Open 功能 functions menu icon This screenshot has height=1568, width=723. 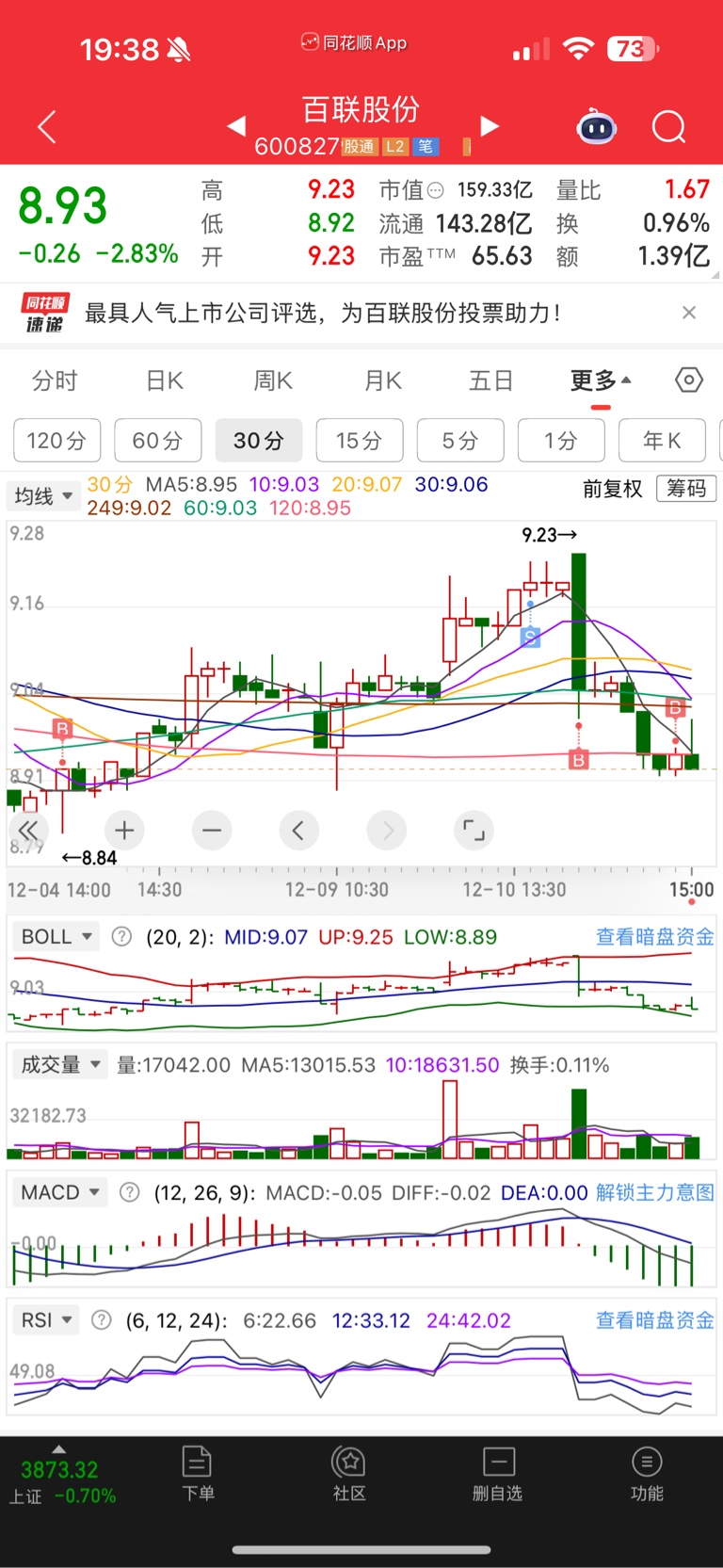647,1473
